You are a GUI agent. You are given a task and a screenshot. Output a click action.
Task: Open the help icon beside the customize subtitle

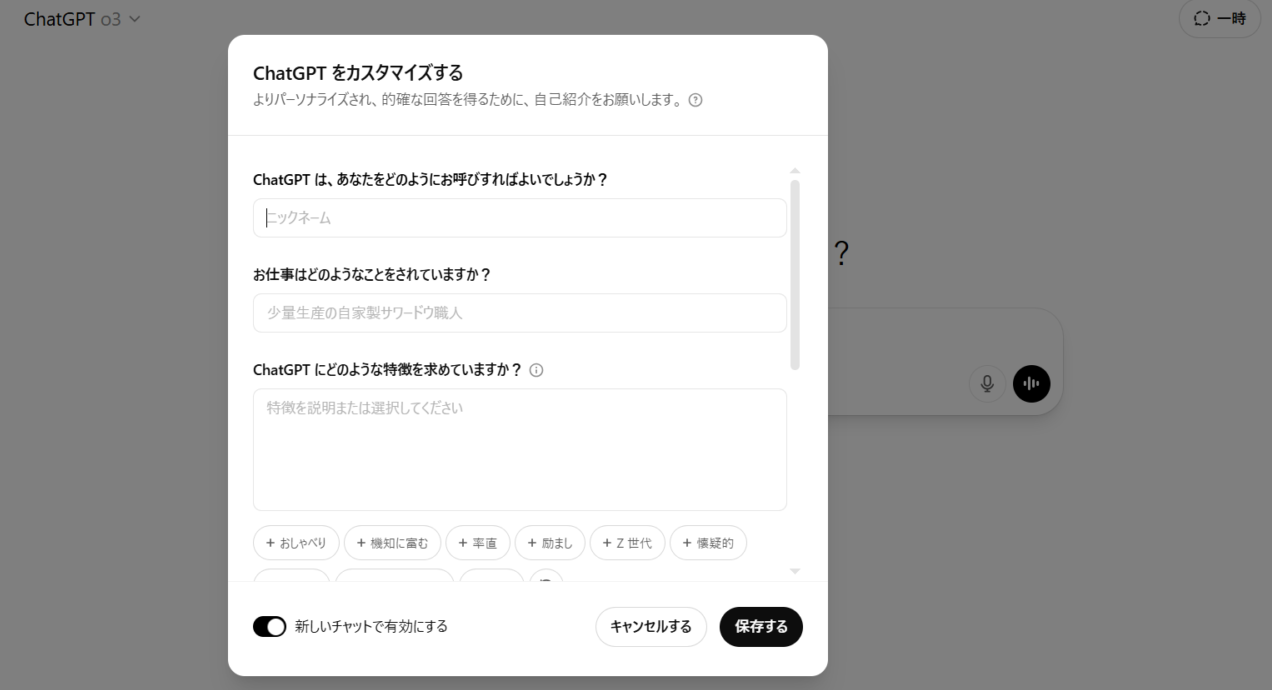pos(696,100)
